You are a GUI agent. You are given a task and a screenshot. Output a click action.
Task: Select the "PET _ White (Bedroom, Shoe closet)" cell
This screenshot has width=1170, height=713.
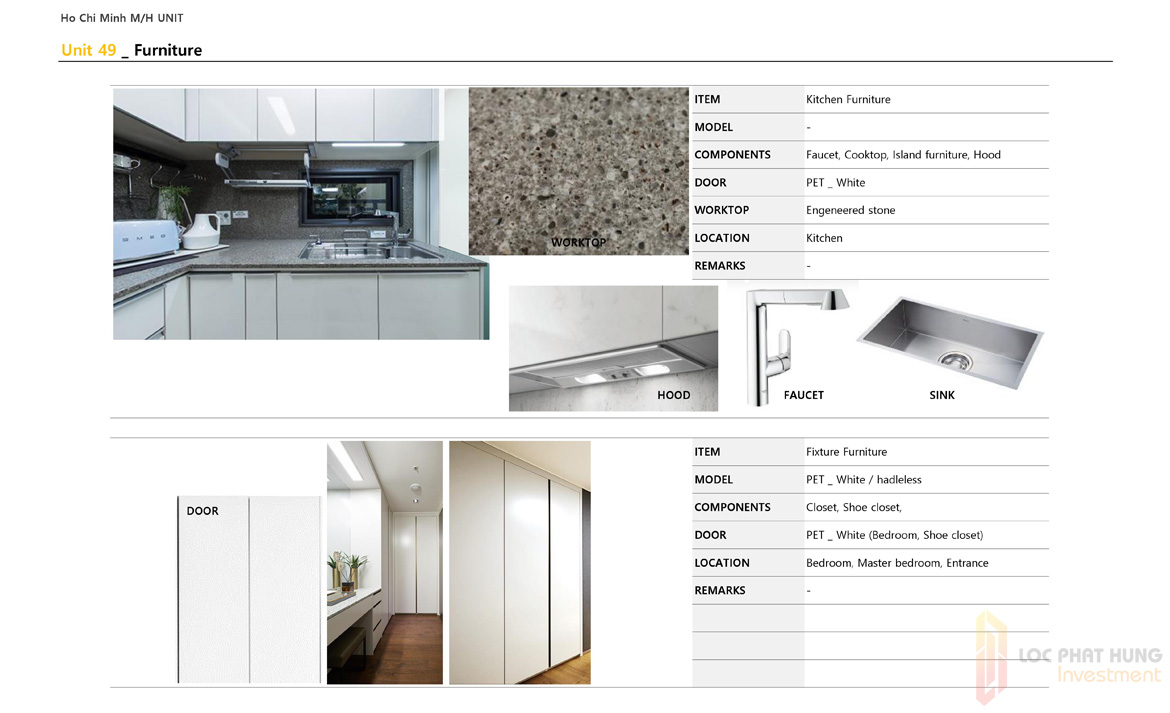coord(894,535)
